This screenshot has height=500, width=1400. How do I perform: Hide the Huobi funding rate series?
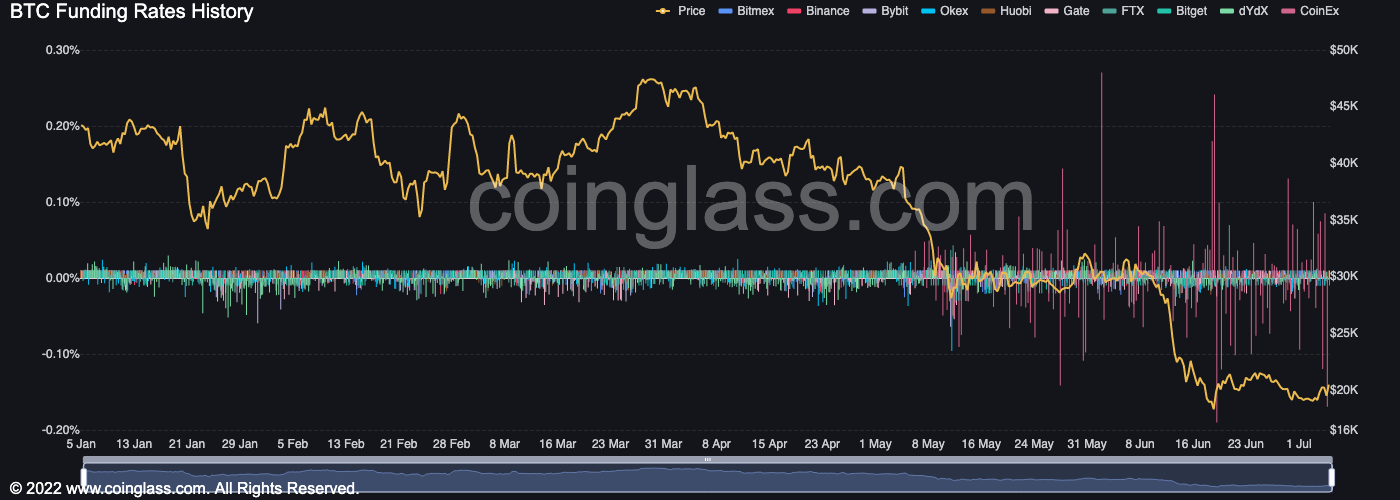click(1005, 11)
